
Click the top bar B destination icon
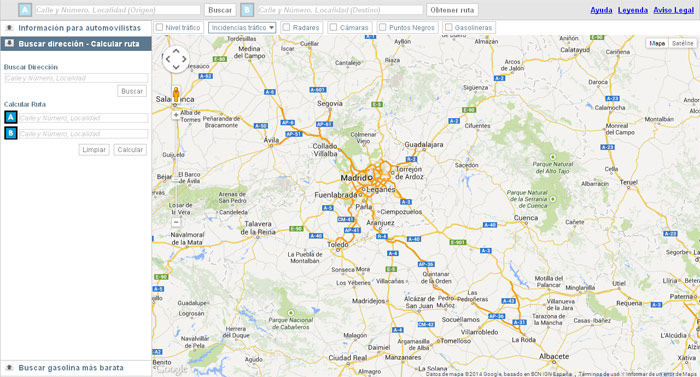click(247, 10)
